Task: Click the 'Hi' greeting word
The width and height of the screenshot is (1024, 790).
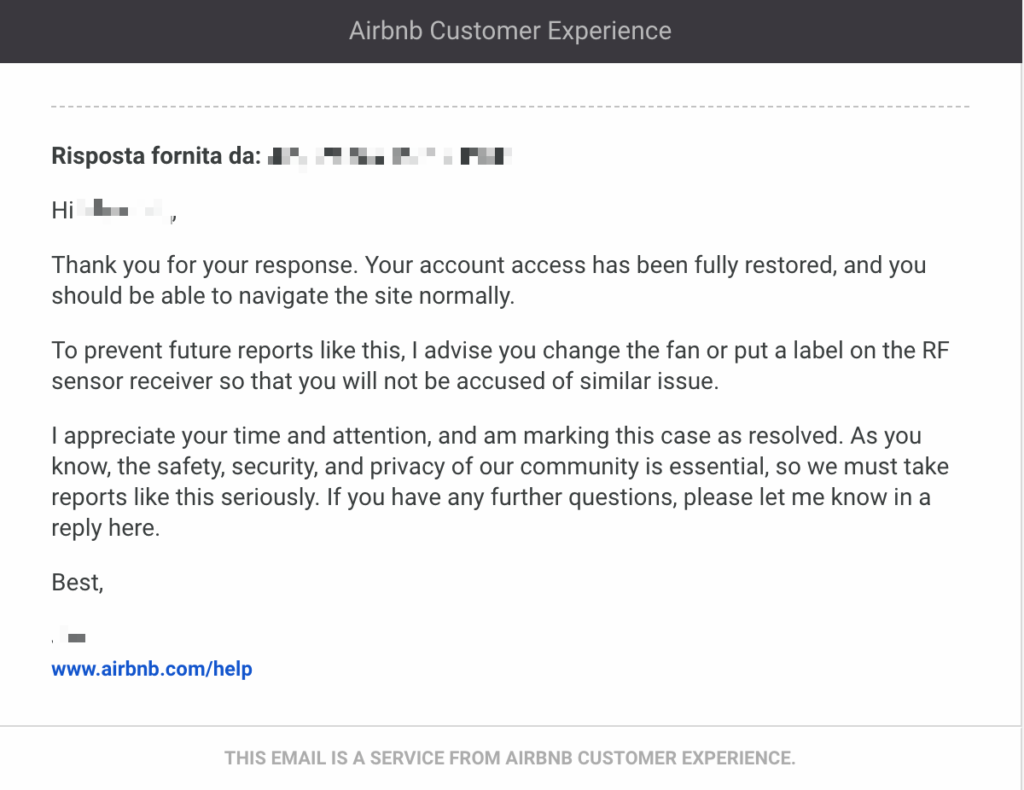Action: (x=62, y=210)
